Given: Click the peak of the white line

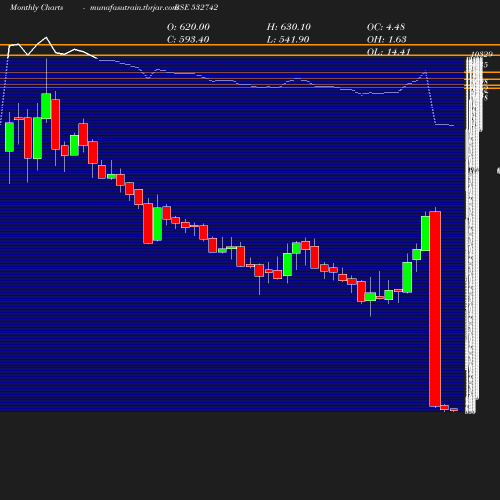Looking at the screenshot, I should tap(46, 37).
